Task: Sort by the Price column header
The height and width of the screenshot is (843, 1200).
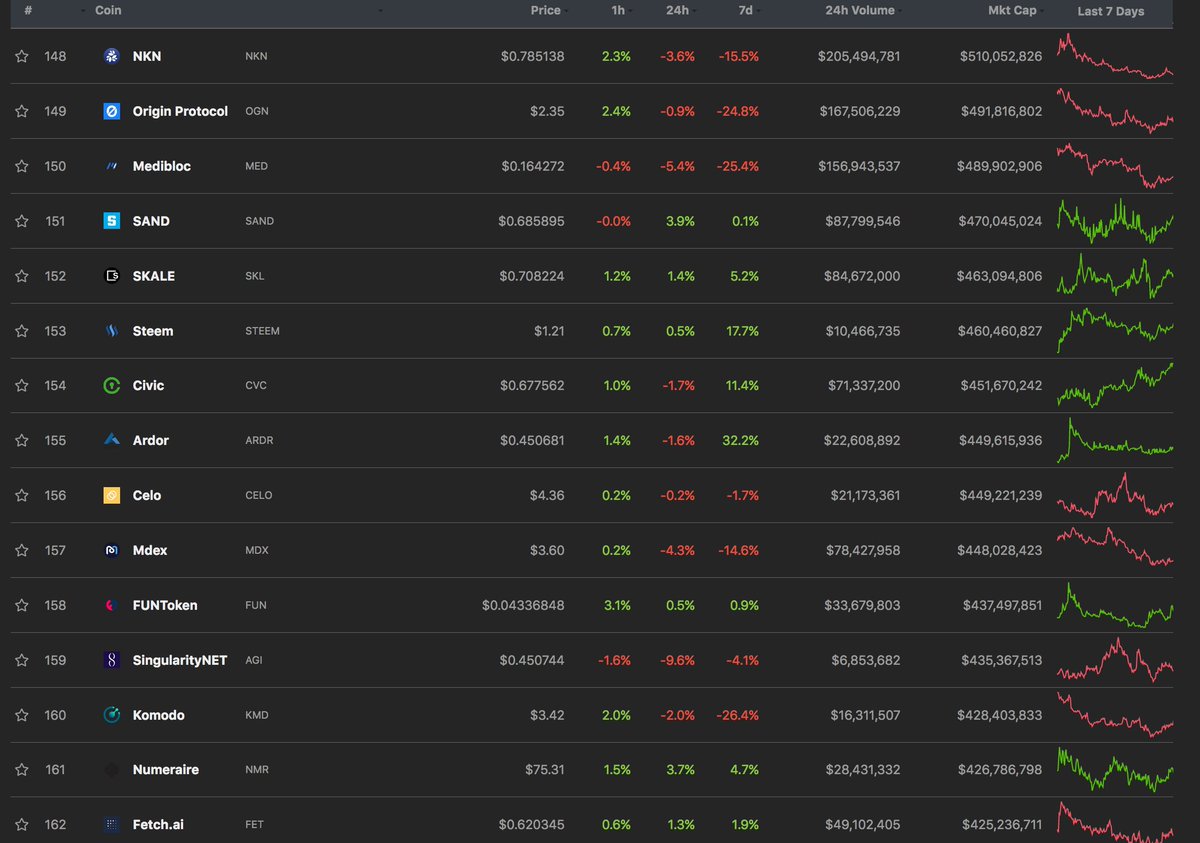Action: pyautogui.click(x=545, y=11)
